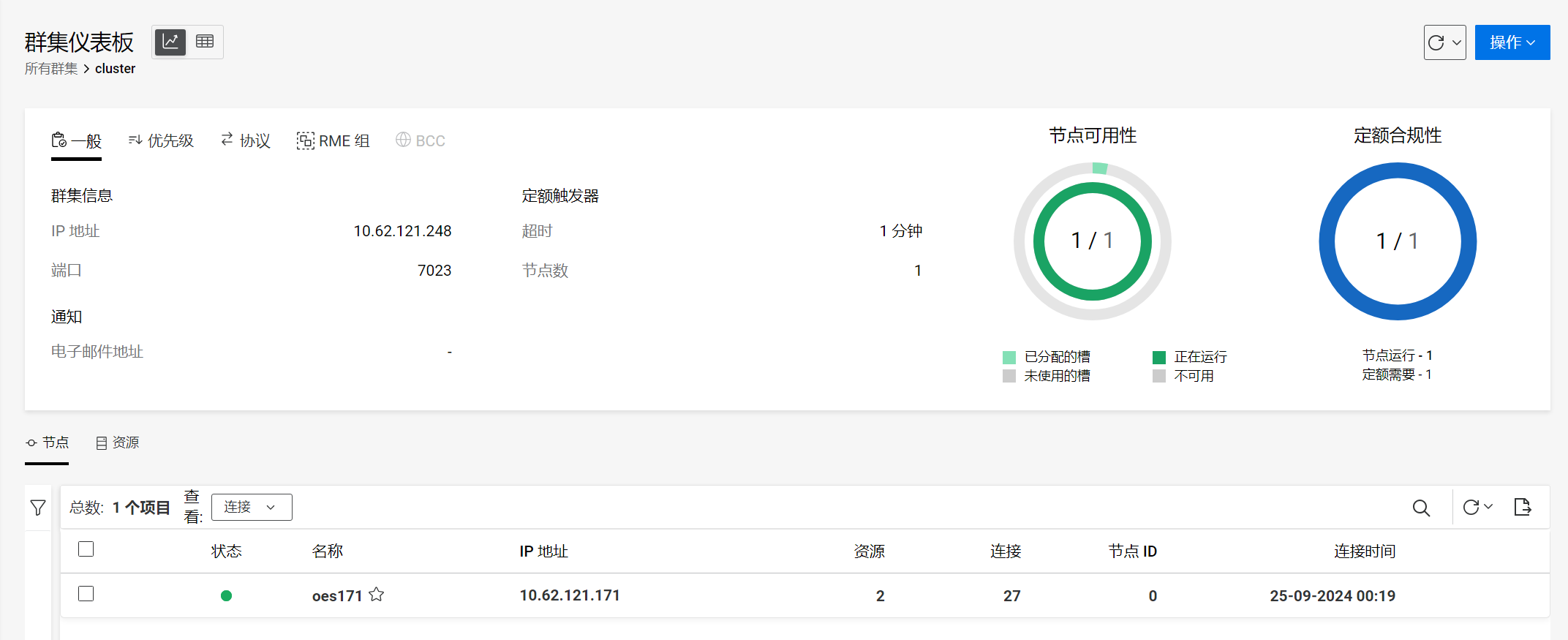Image resolution: width=1568 pixels, height=640 pixels.
Task: Expand the table refresh interval dropdown
Action: pyautogui.click(x=1488, y=507)
